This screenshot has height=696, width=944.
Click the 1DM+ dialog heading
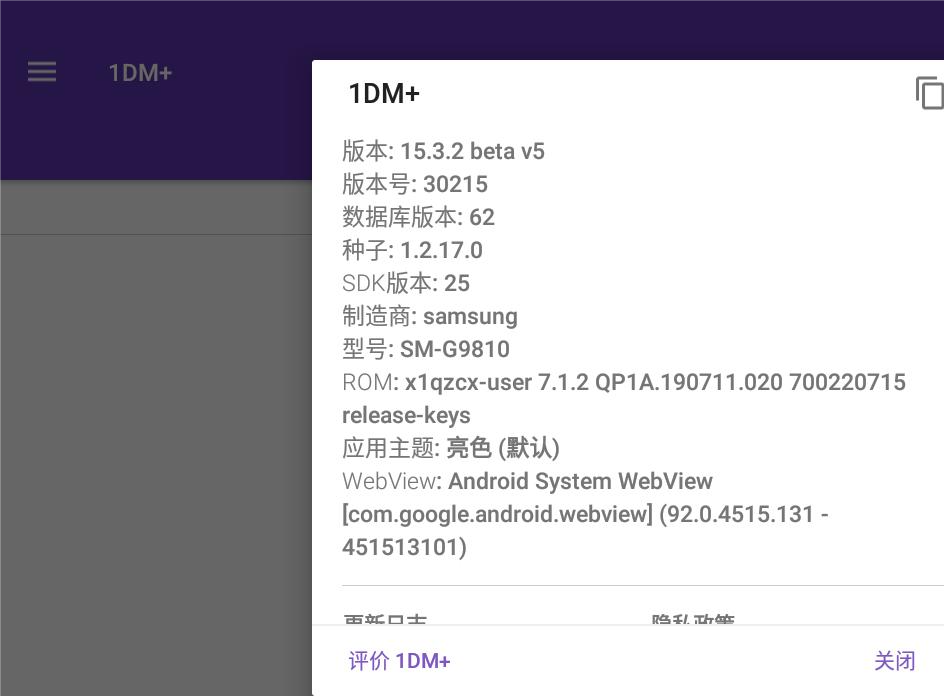[x=384, y=94]
